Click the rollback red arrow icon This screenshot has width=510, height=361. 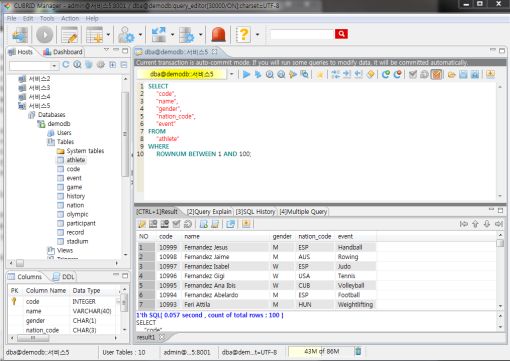[397, 74]
